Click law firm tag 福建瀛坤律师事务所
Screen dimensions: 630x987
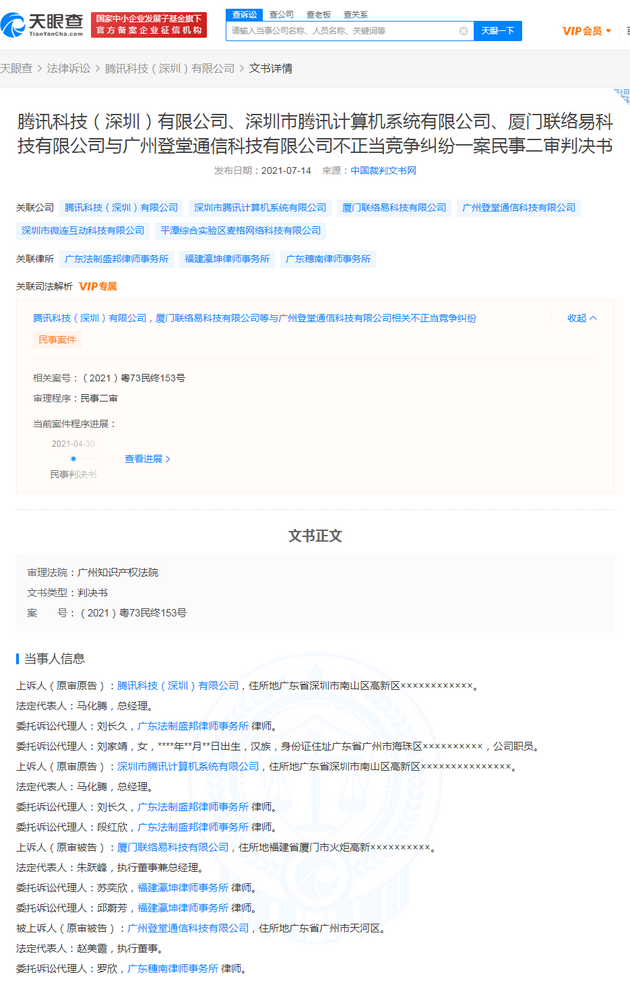point(227,259)
